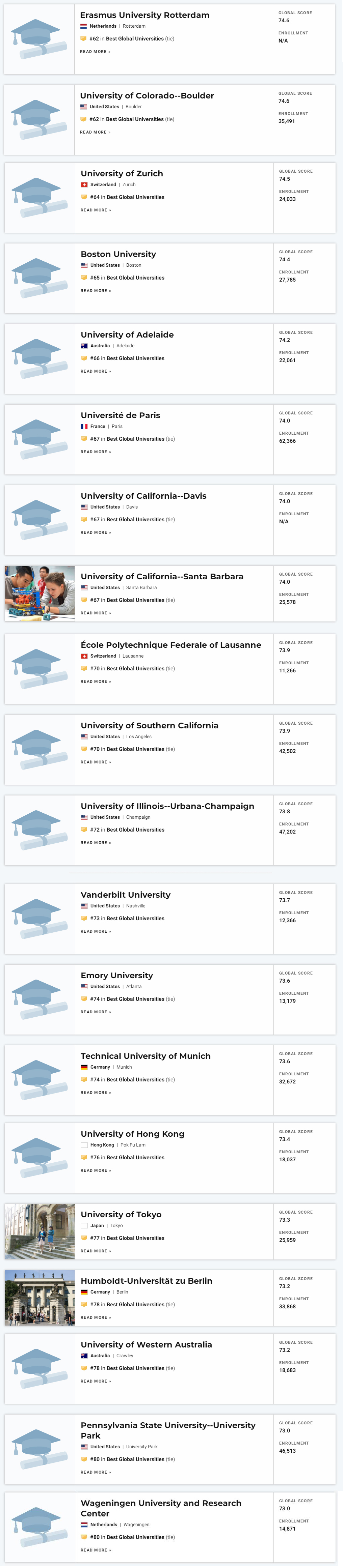The image size is (343, 1568).
Task: Click Read More under University of Western Australia
Action: point(96,1381)
